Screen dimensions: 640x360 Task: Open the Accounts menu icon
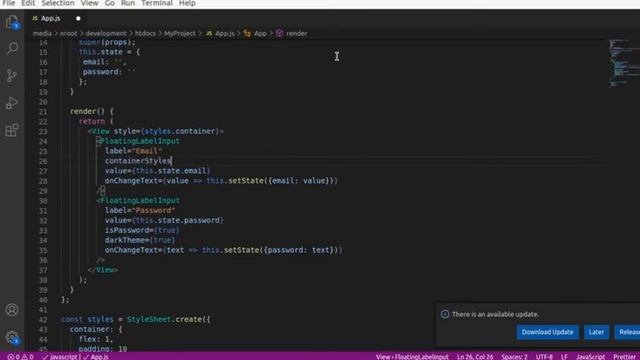(x=12, y=310)
